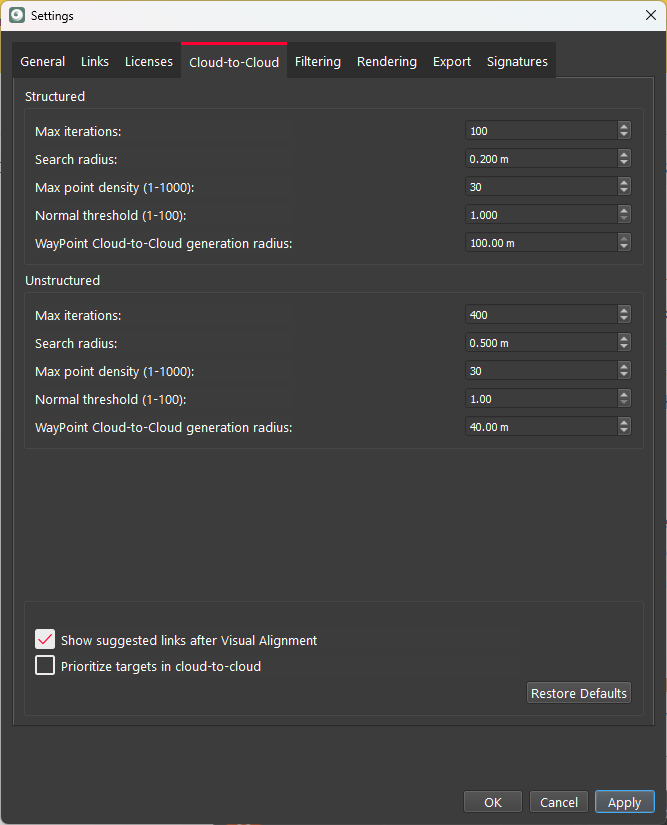Decrease Structured Normal threshold value
Image resolution: width=667 pixels, height=825 pixels.
click(x=624, y=218)
